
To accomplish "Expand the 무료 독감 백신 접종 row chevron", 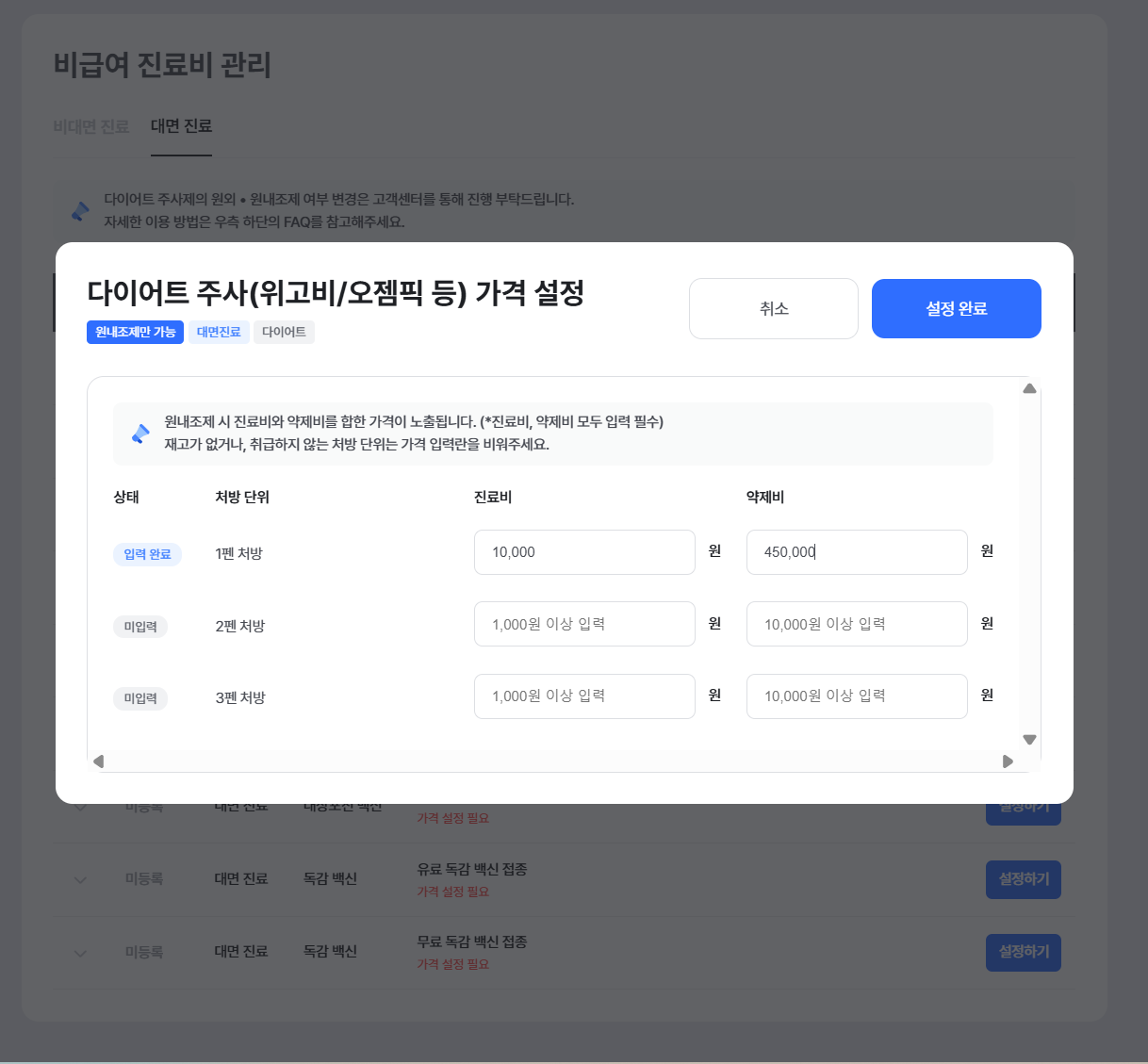I will 80,953.
